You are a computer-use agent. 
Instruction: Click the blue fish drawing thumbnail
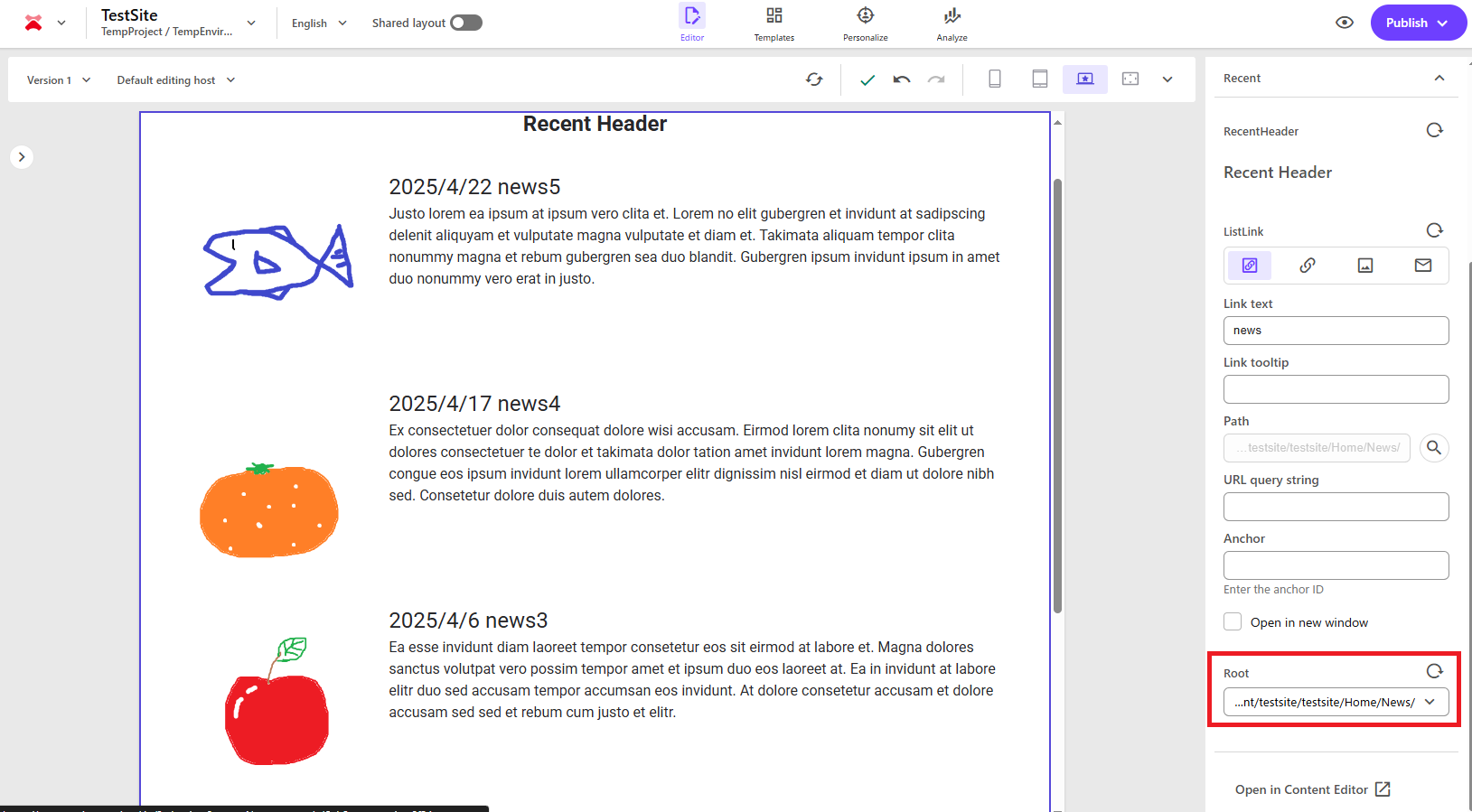[278, 262]
